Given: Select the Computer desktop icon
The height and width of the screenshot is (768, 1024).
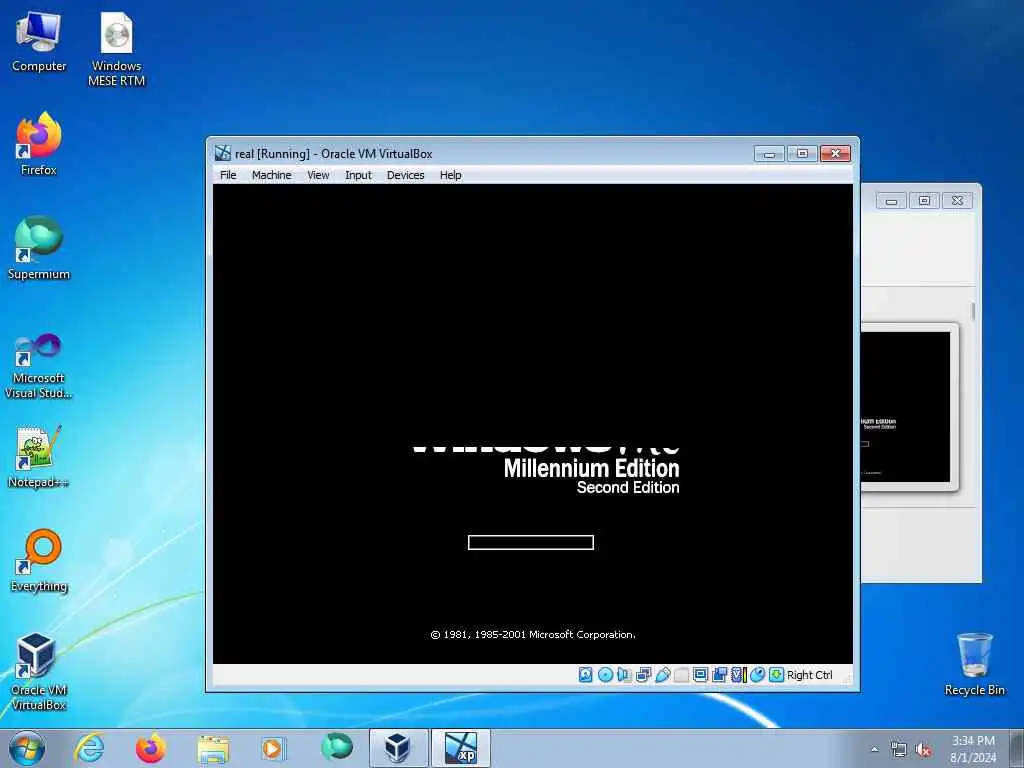Looking at the screenshot, I should point(39,43).
